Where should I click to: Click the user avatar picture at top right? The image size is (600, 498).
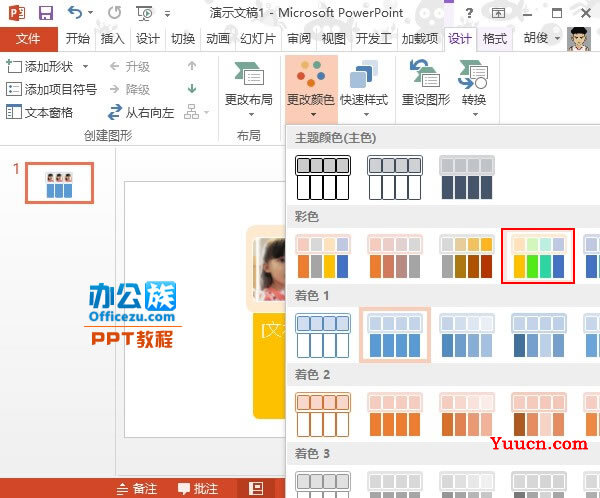tap(578, 39)
